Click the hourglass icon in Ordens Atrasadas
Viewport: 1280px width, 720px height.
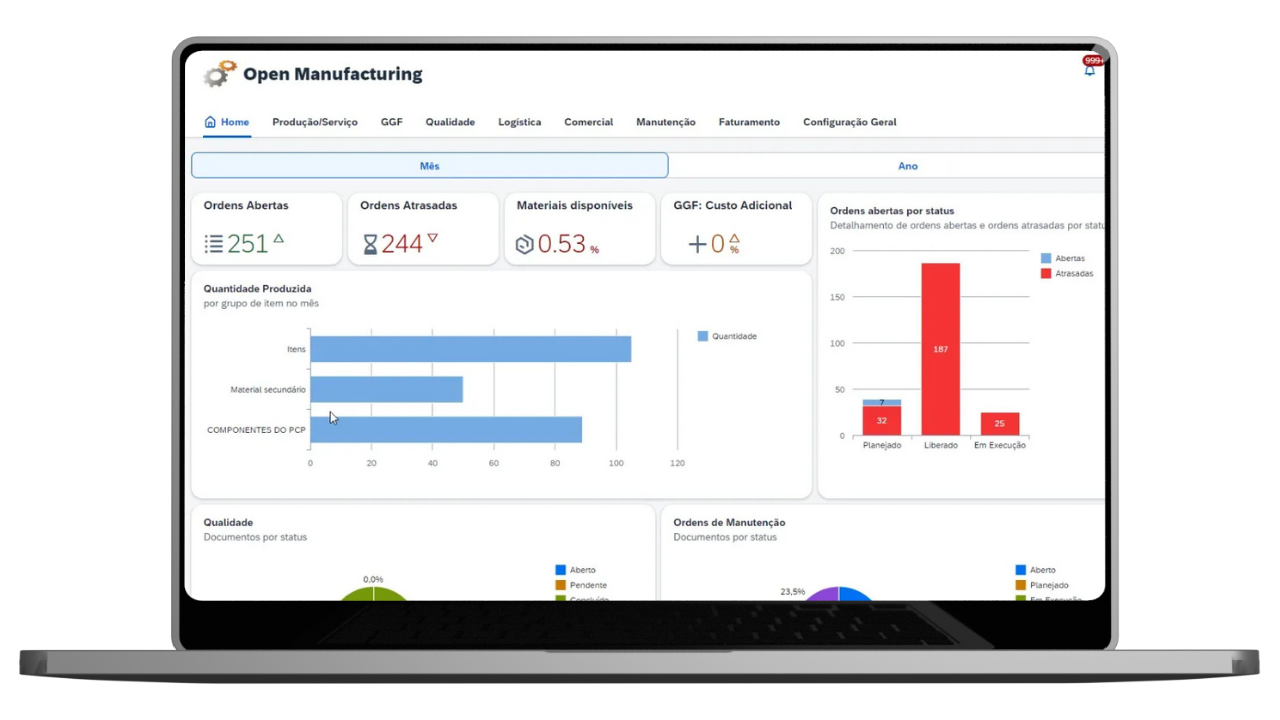click(x=370, y=244)
